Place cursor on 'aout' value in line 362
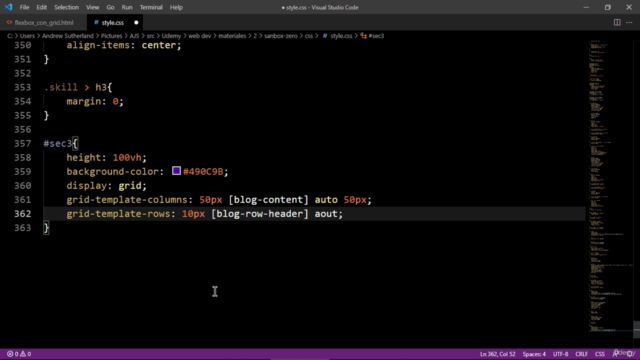Image resolution: width=640 pixels, height=360 pixels. pyautogui.click(x=326, y=214)
